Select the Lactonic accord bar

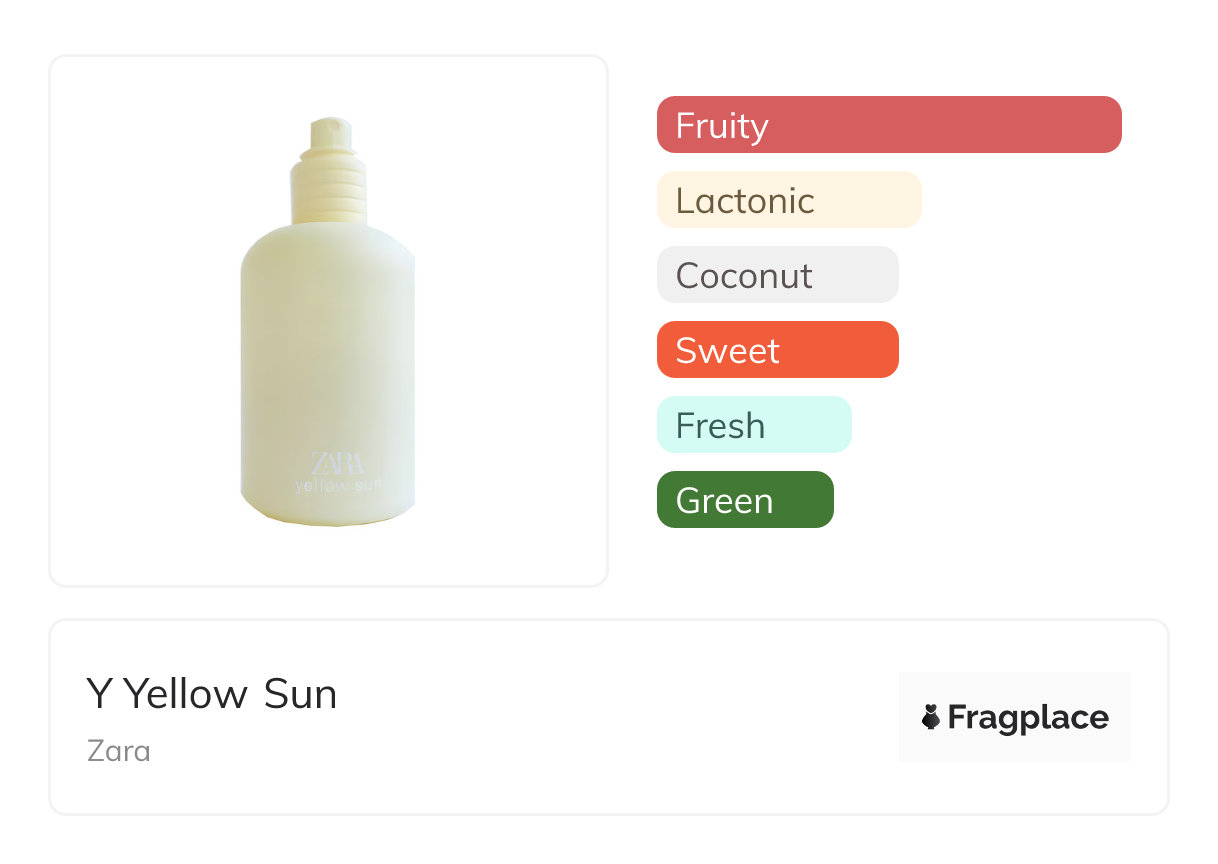coord(788,200)
